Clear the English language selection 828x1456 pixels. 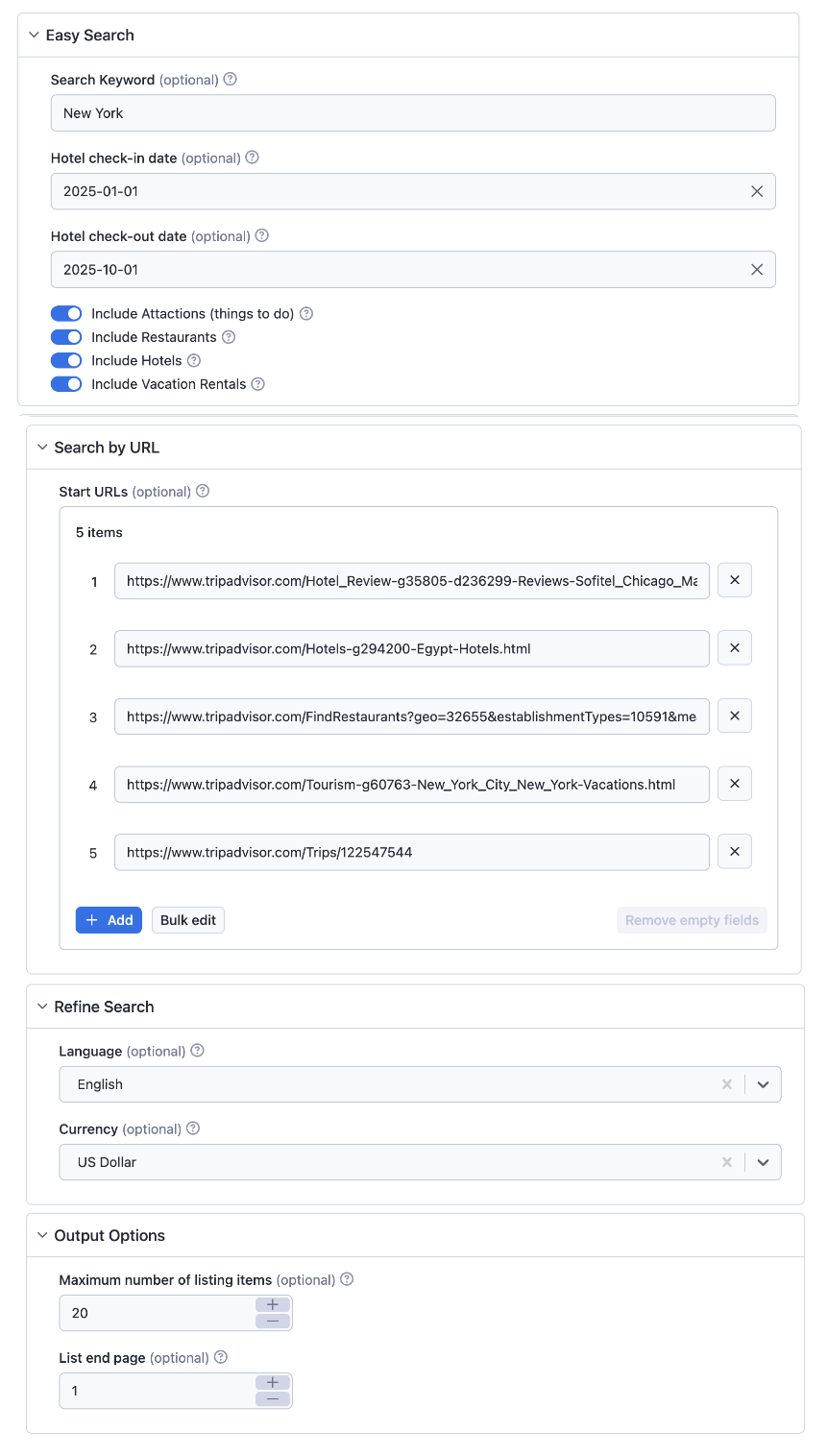click(x=727, y=1084)
